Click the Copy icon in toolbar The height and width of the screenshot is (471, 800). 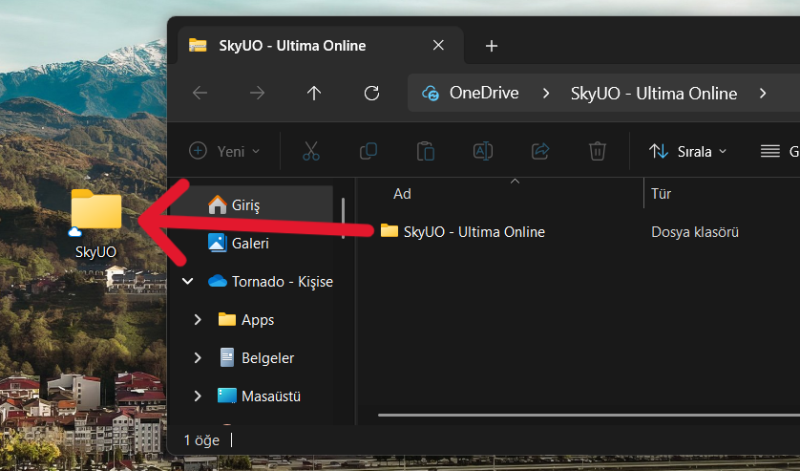pyautogui.click(x=368, y=152)
